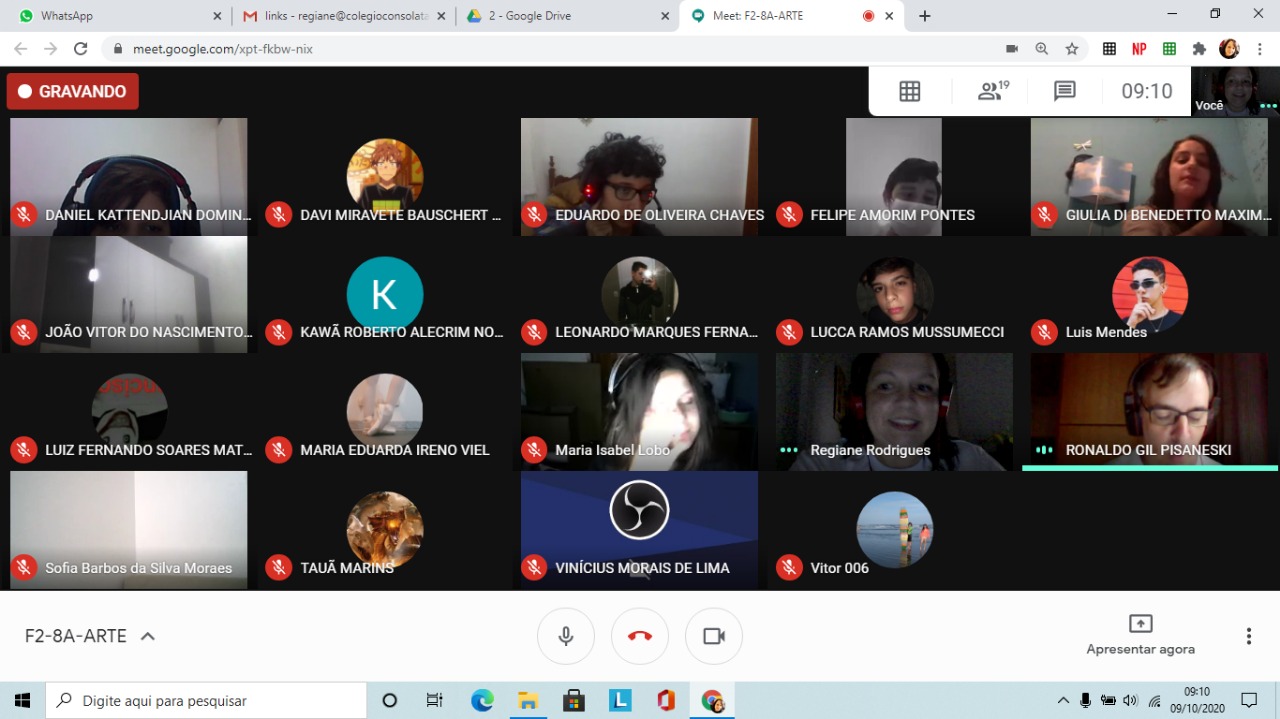The height and width of the screenshot is (719, 1280).
Task: Open Task View on the taskbar
Action: pyautogui.click(x=435, y=701)
